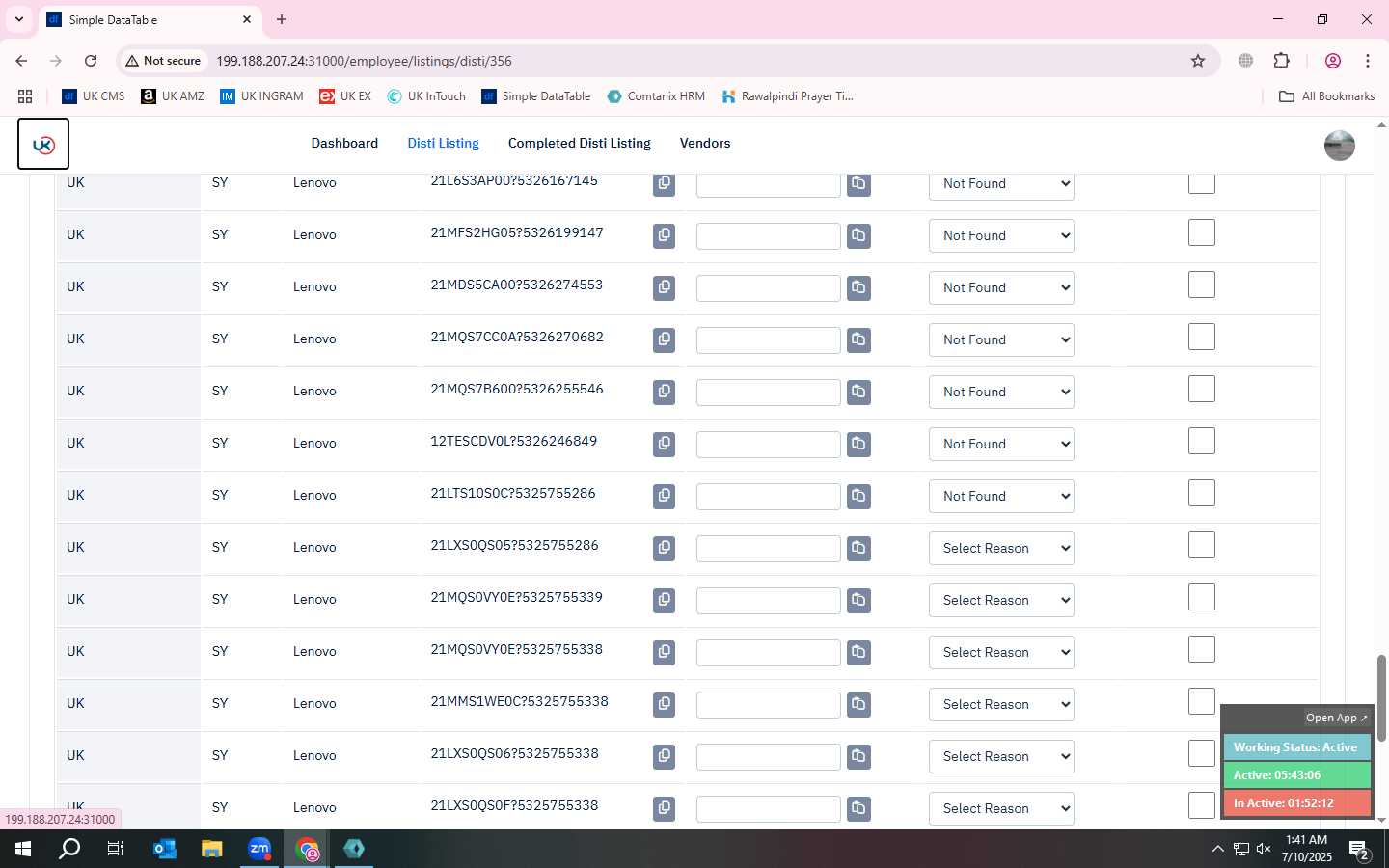Open the Chrome extensions menu

[x=1281, y=61]
